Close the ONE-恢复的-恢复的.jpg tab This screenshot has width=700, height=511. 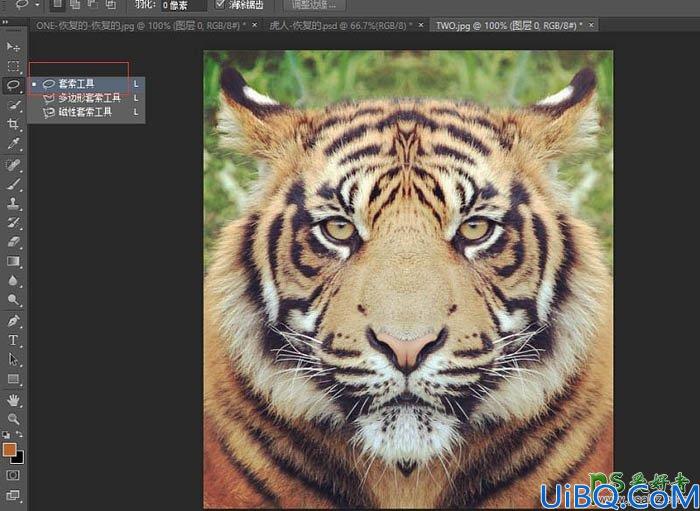point(254,25)
